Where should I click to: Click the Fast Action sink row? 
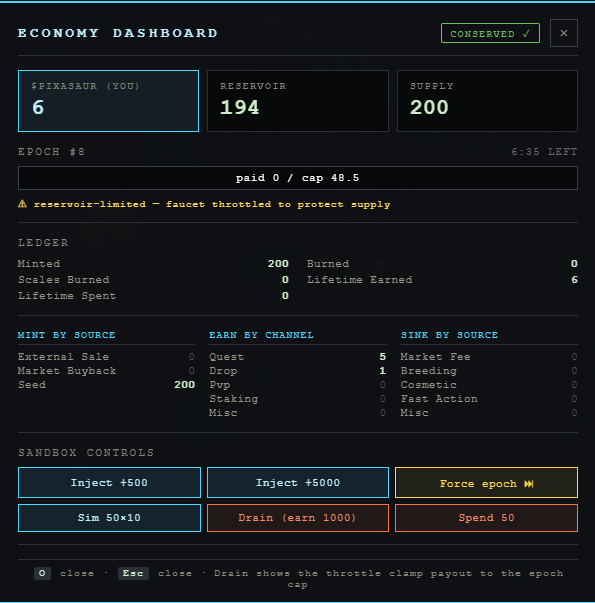click(x=489, y=399)
